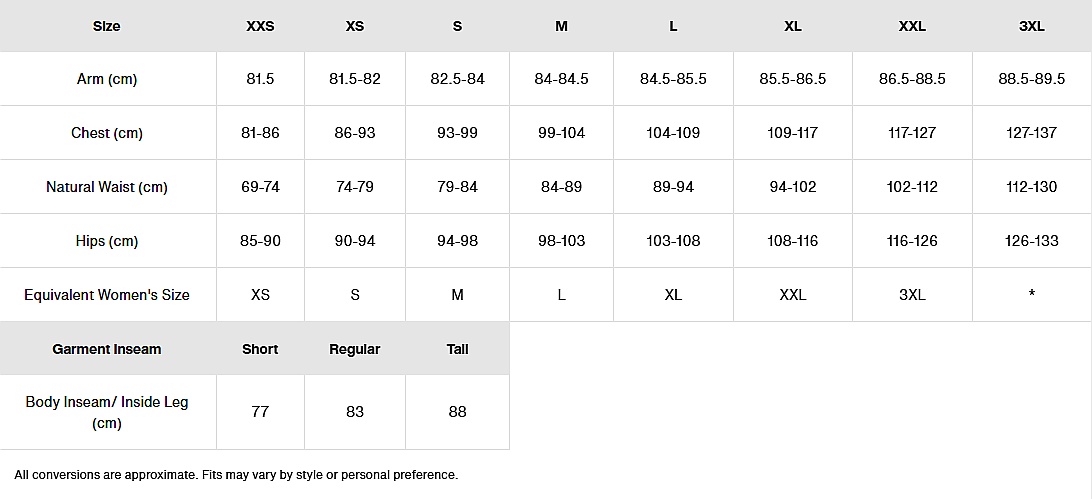Click the 108-116 hips measurement cell
This screenshot has width=1092, height=499.
tap(792, 241)
